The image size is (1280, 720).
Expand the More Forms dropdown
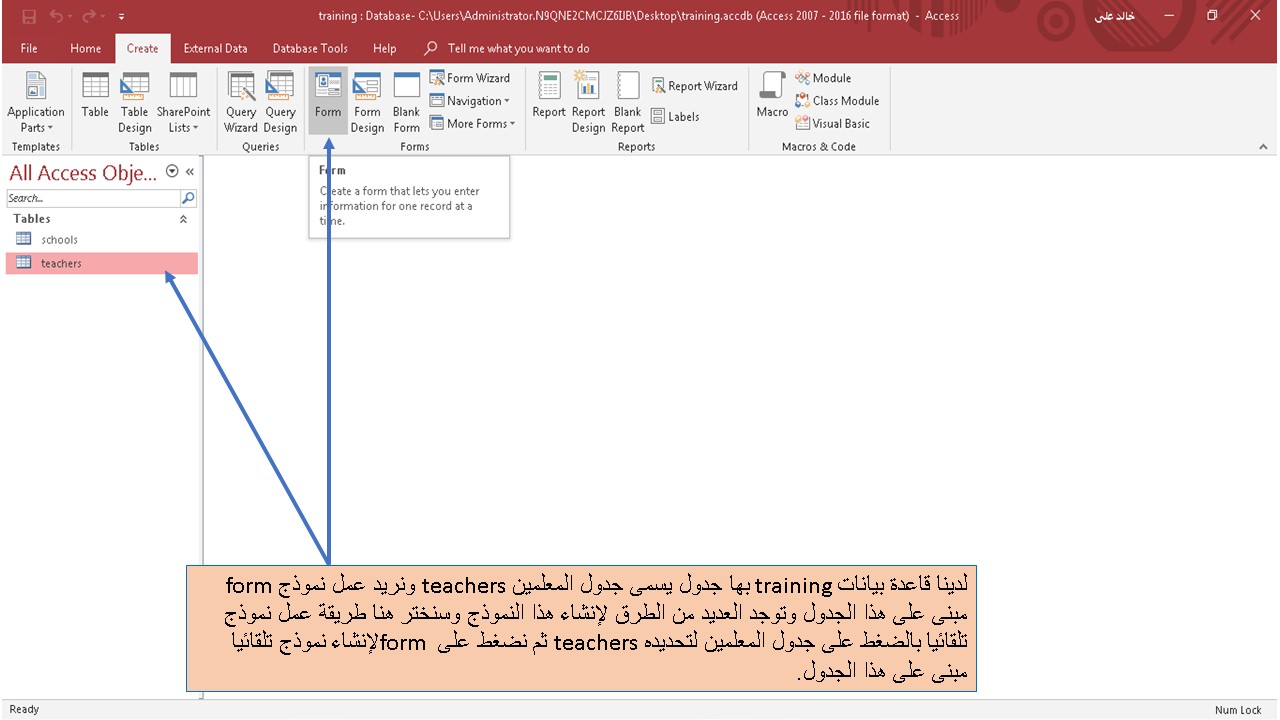point(473,124)
